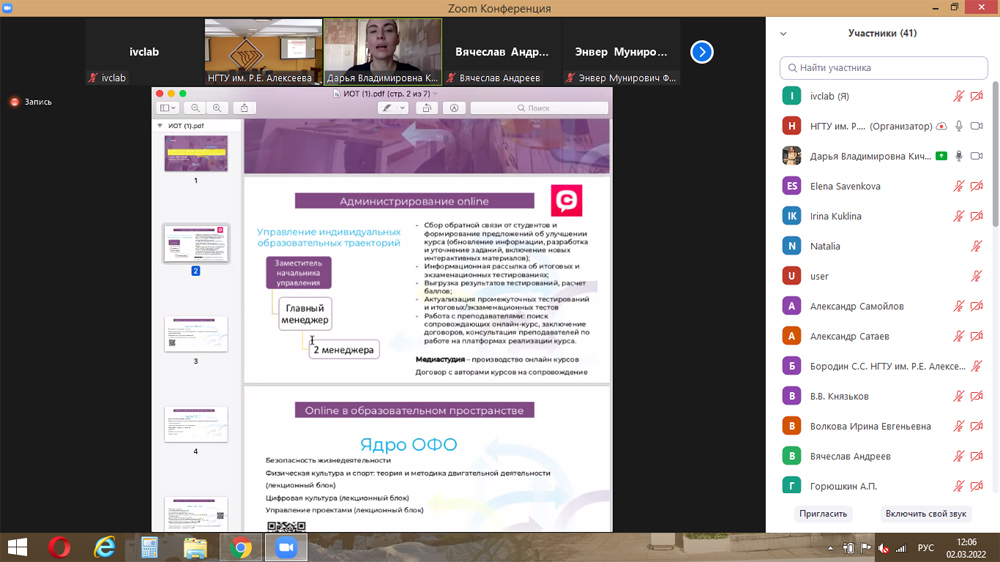
Task: Open highlight pen options dropdown arrow
Action: tap(402, 108)
